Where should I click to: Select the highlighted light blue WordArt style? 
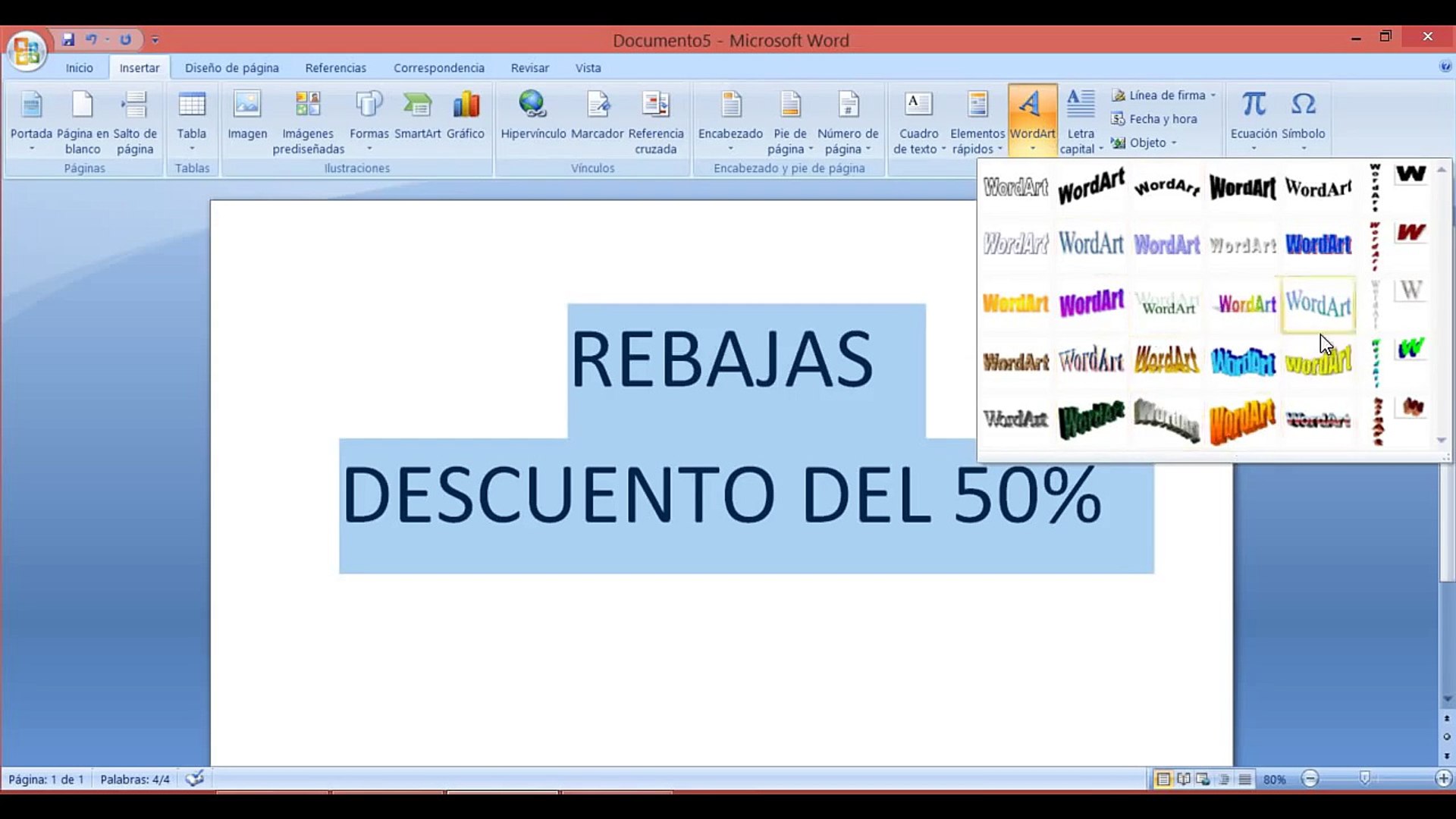click(1318, 304)
